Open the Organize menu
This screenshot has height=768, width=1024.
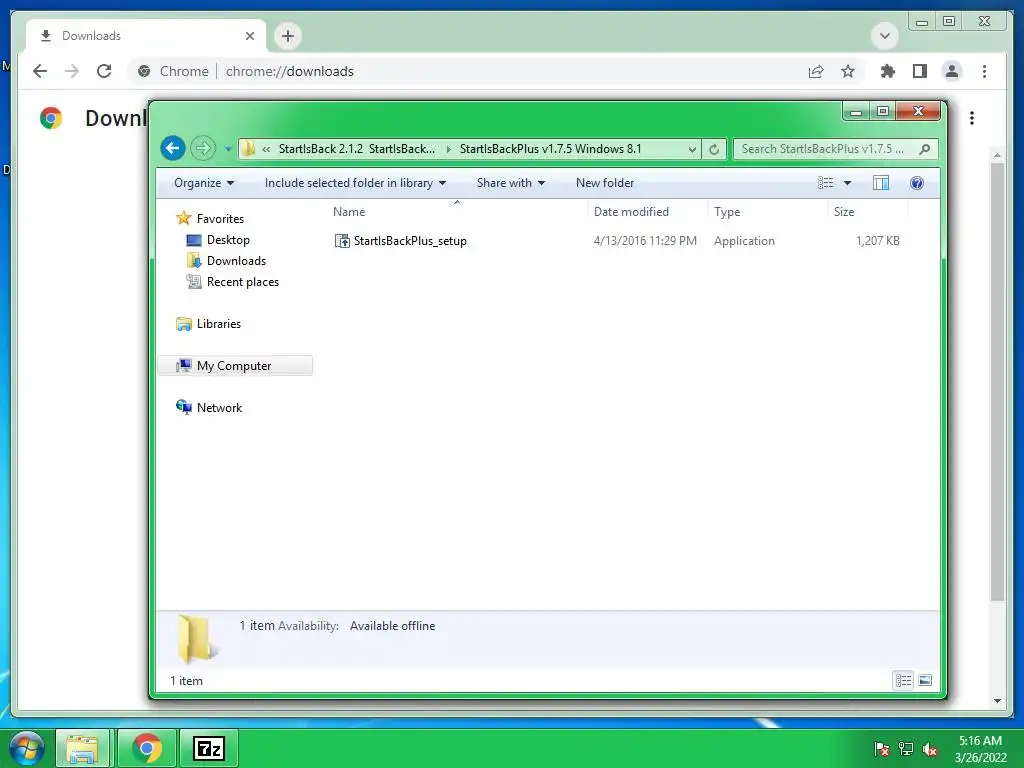203,183
